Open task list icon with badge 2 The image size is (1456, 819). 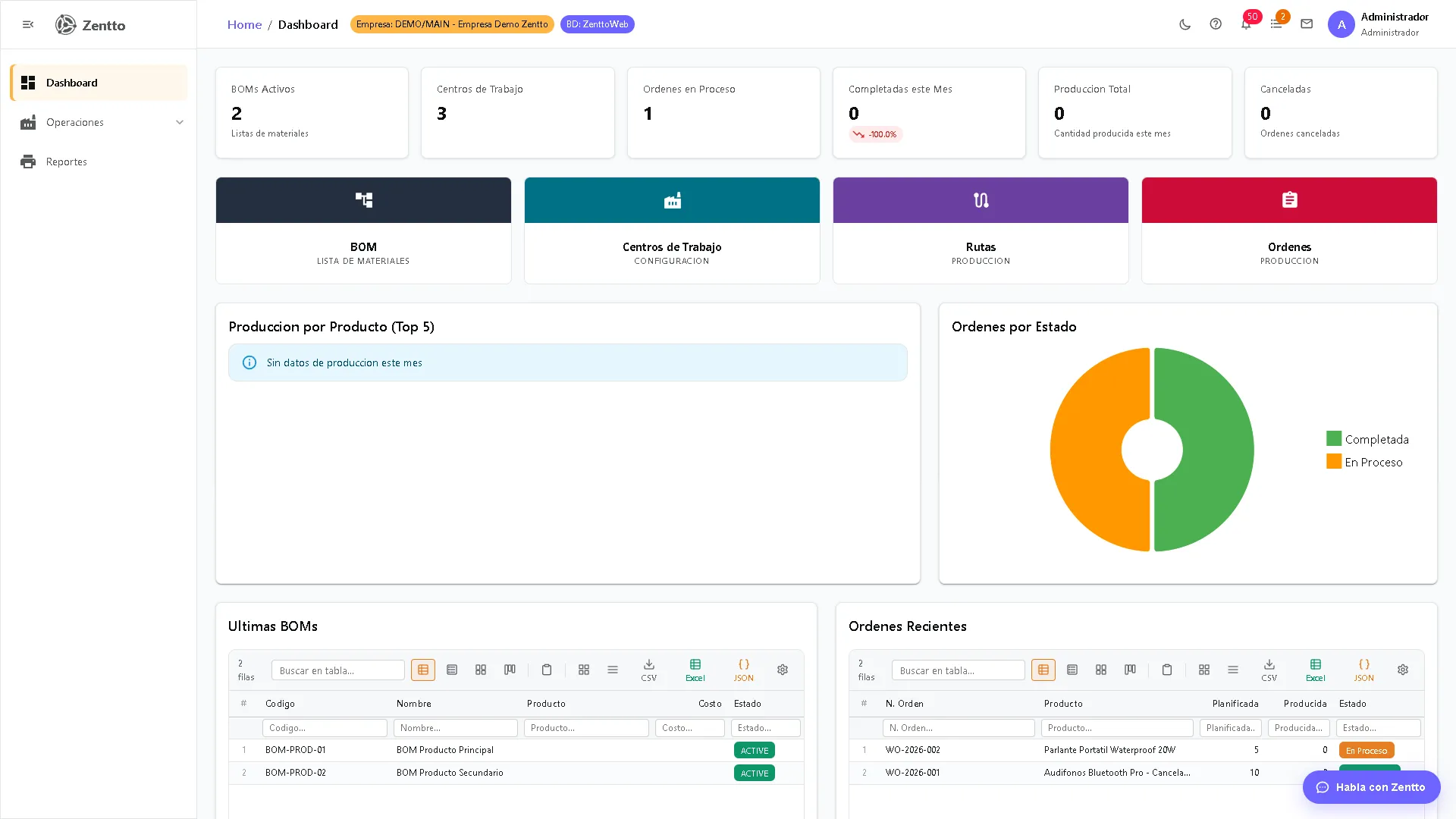click(1276, 24)
